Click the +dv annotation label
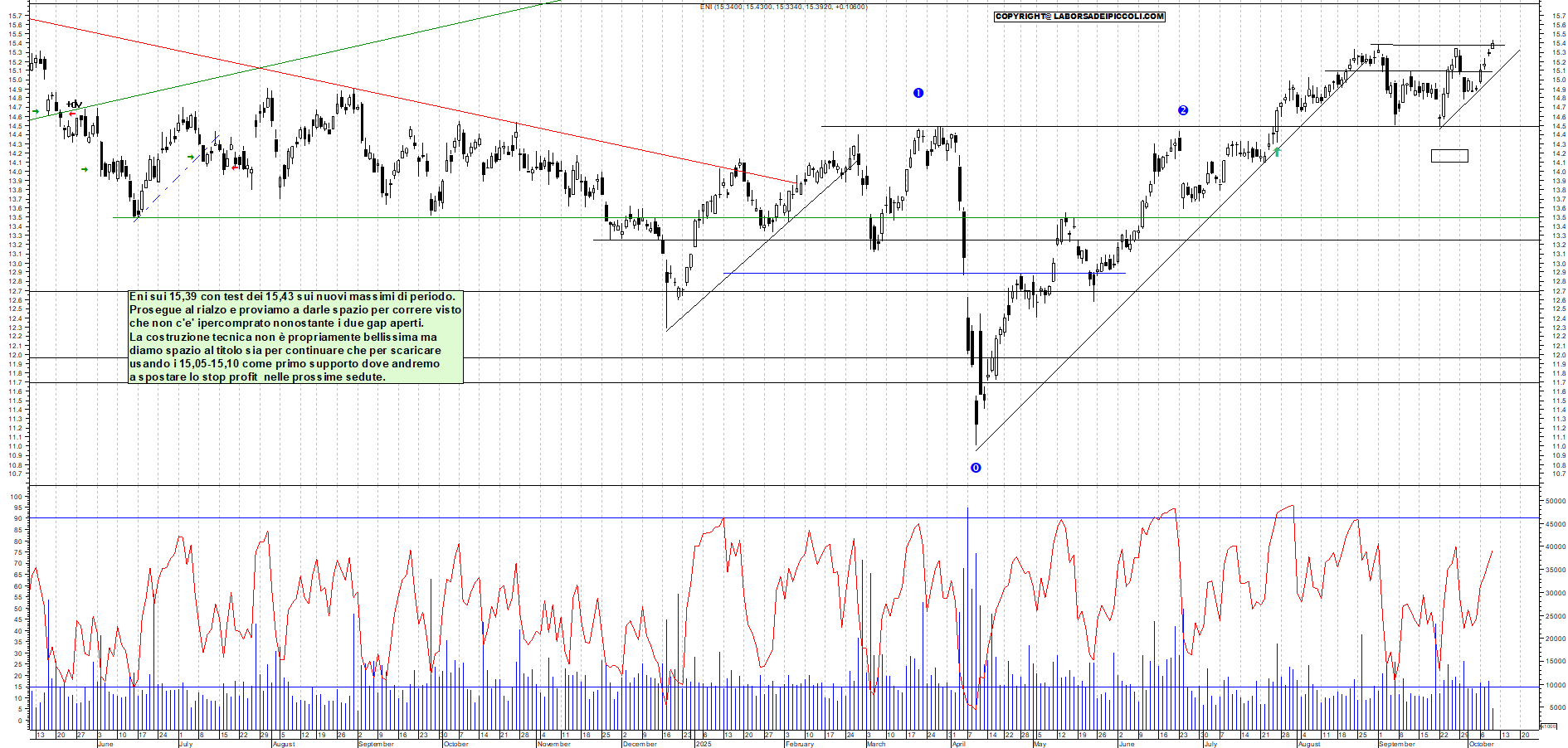Screen dimensions: 1568x748 74,104
